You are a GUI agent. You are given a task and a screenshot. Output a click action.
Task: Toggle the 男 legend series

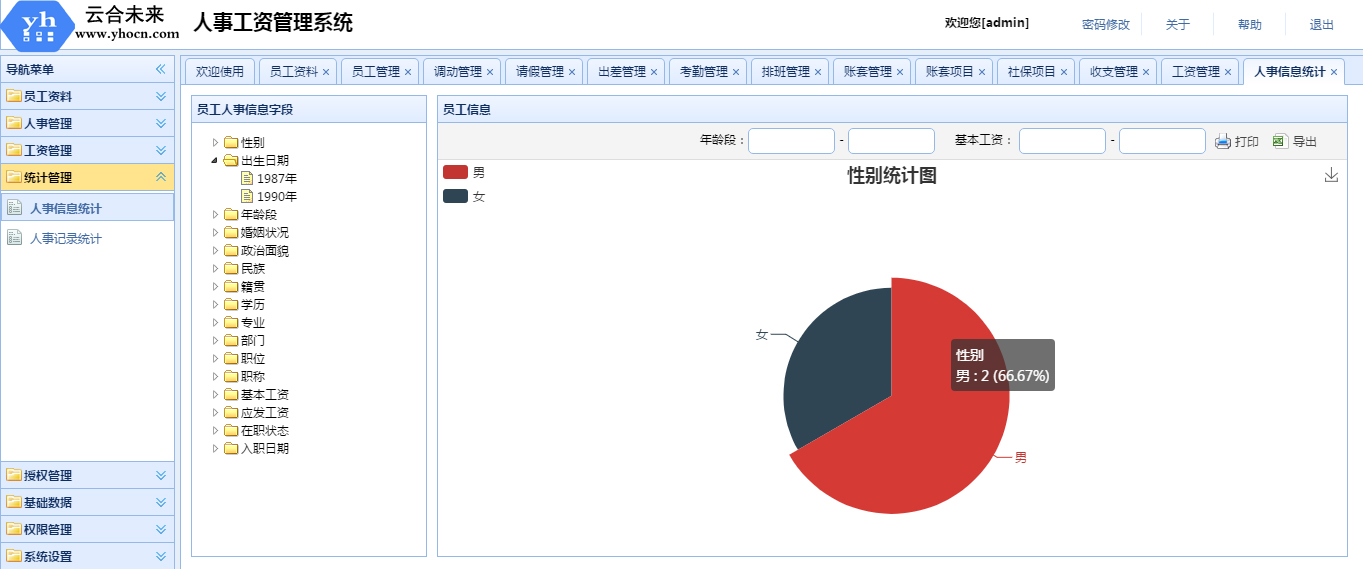coord(456,173)
